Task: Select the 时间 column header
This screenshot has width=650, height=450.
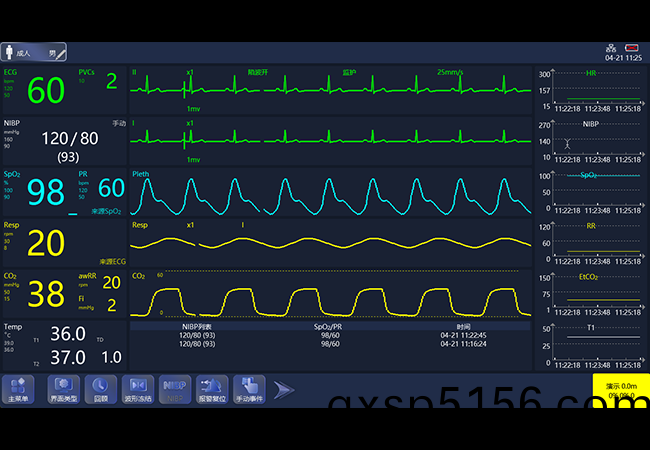Action: coord(463,327)
